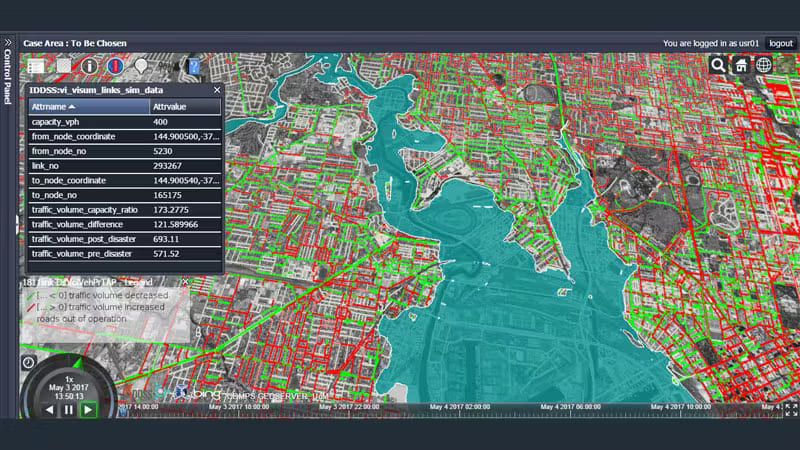Image resolution: width=800 pixels, height=450 pixels.
Task: Play the animation forward
Action: coord(88,410)
